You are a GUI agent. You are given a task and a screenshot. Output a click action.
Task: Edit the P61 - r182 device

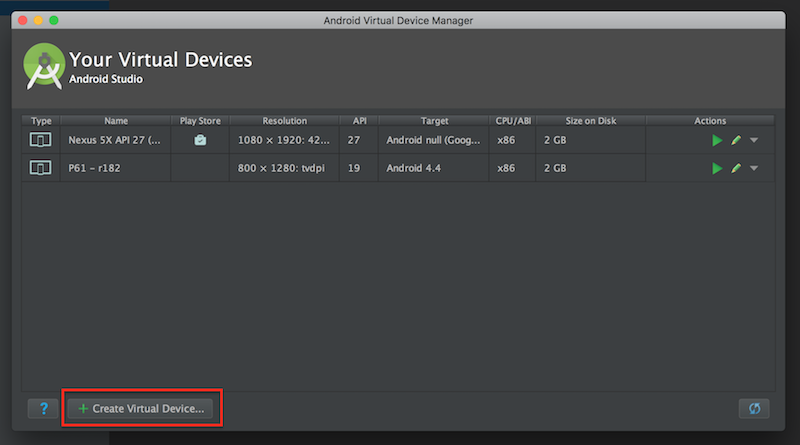tap(736, 168)
